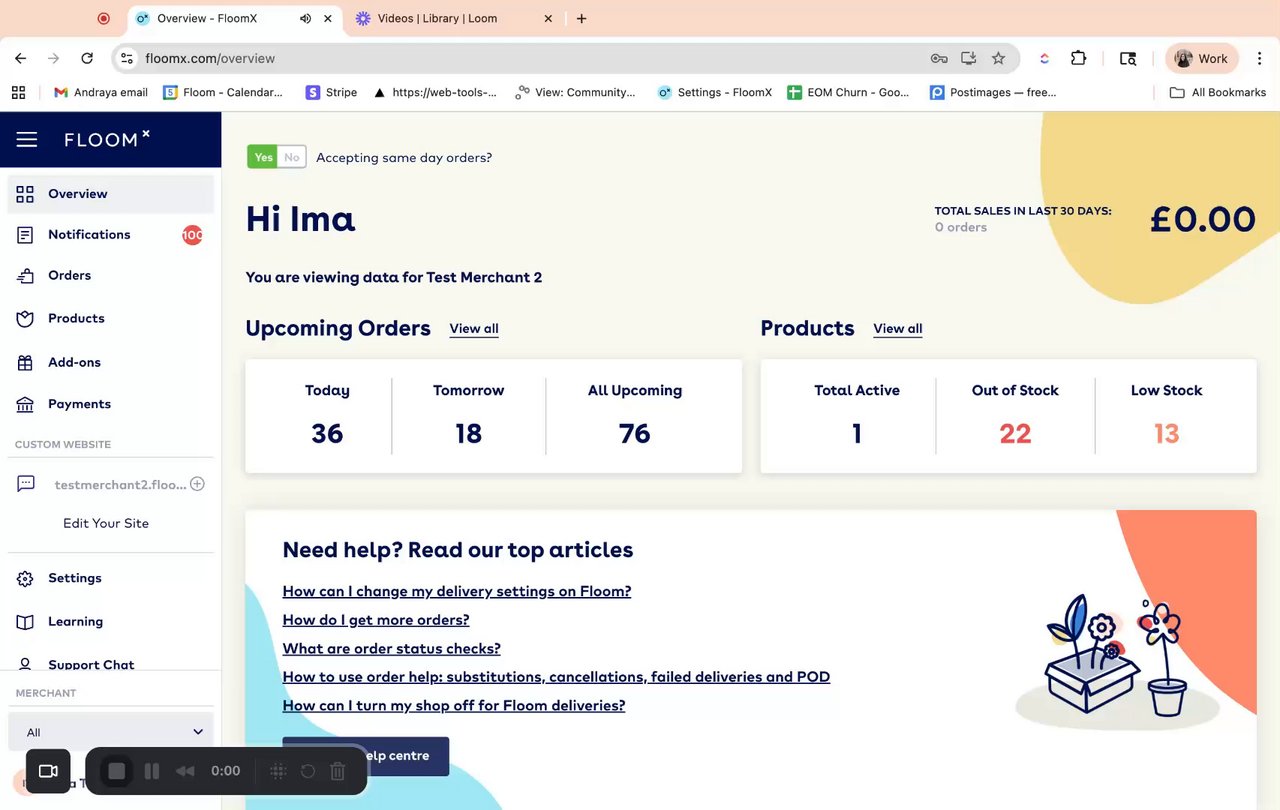Click the Products shield icon
Screen dimensions: 1280x810
(x=26, y=319)
